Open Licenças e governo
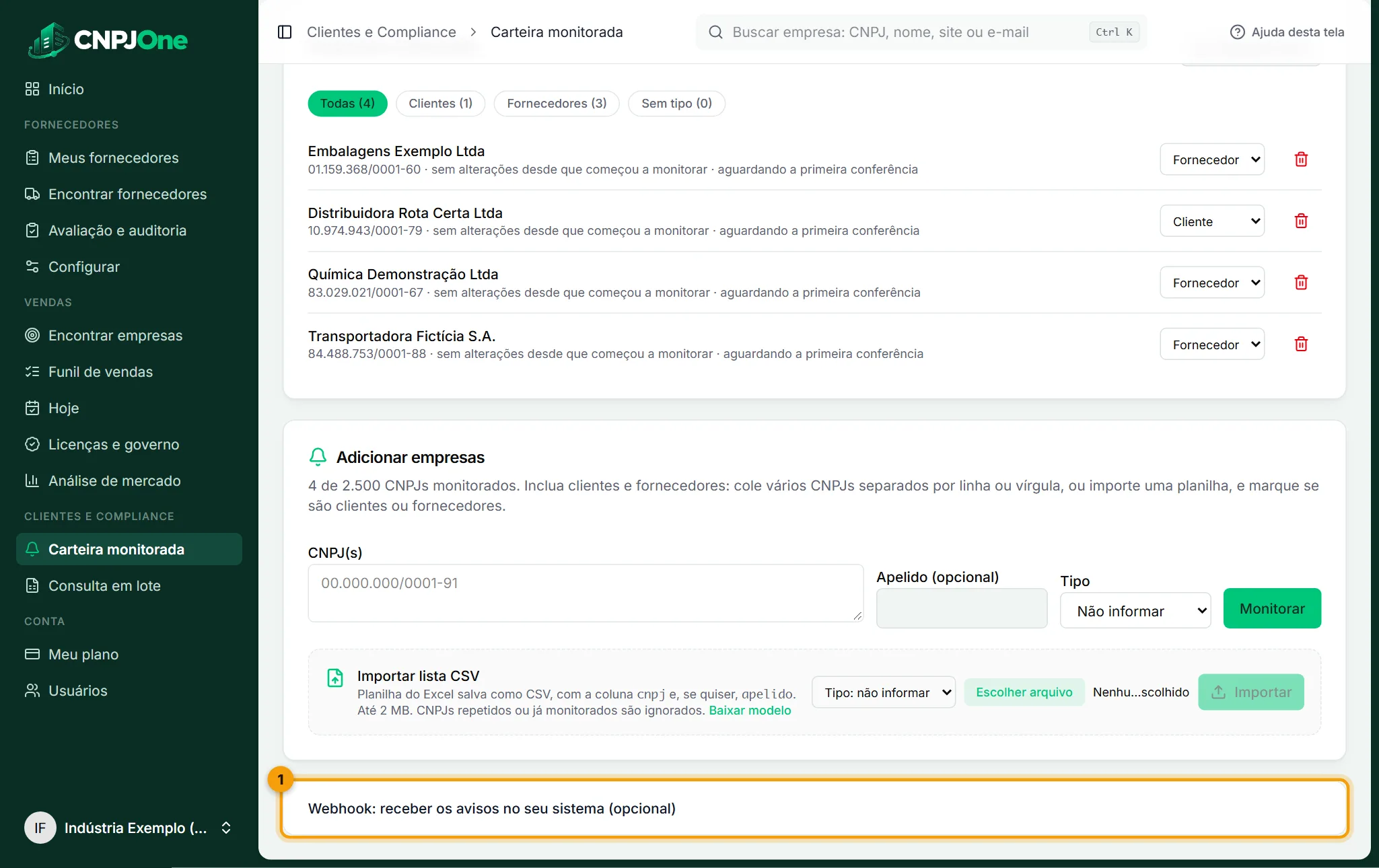This screenshot has width=1379, height=868. (x=129, y=444)
